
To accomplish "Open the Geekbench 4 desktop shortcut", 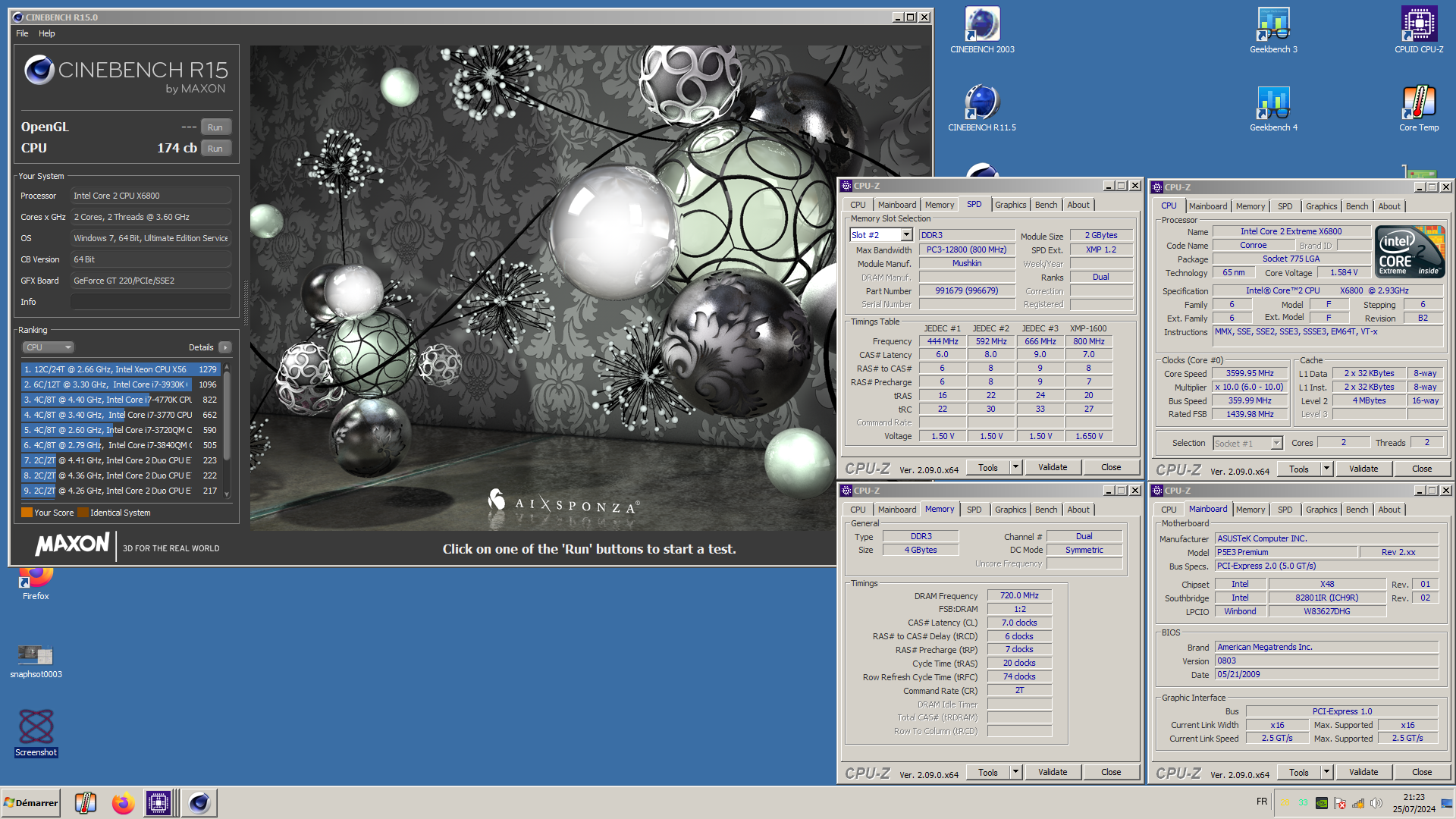I will (x=1273, y=108).
